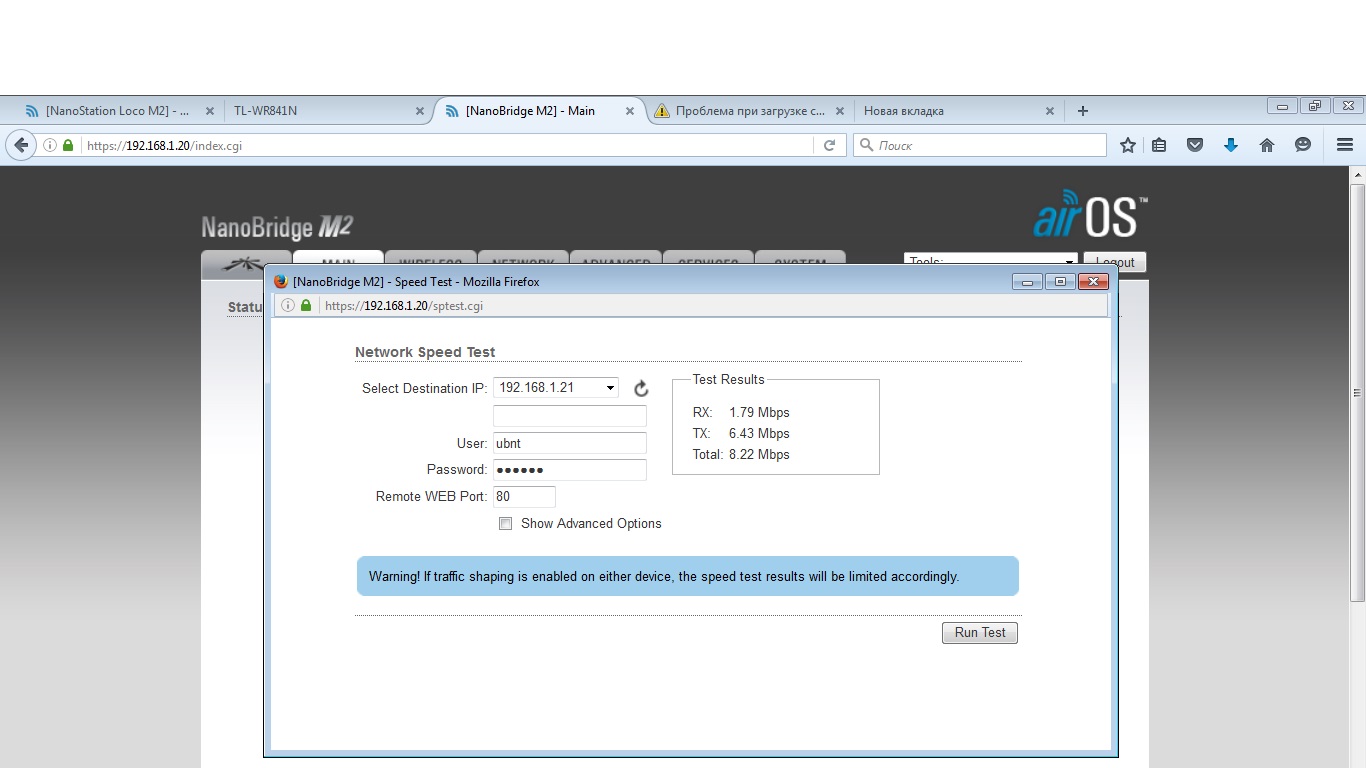The image size is (1366, 768).
Task: Close the TL-WR841N tab
Action: 420,111
